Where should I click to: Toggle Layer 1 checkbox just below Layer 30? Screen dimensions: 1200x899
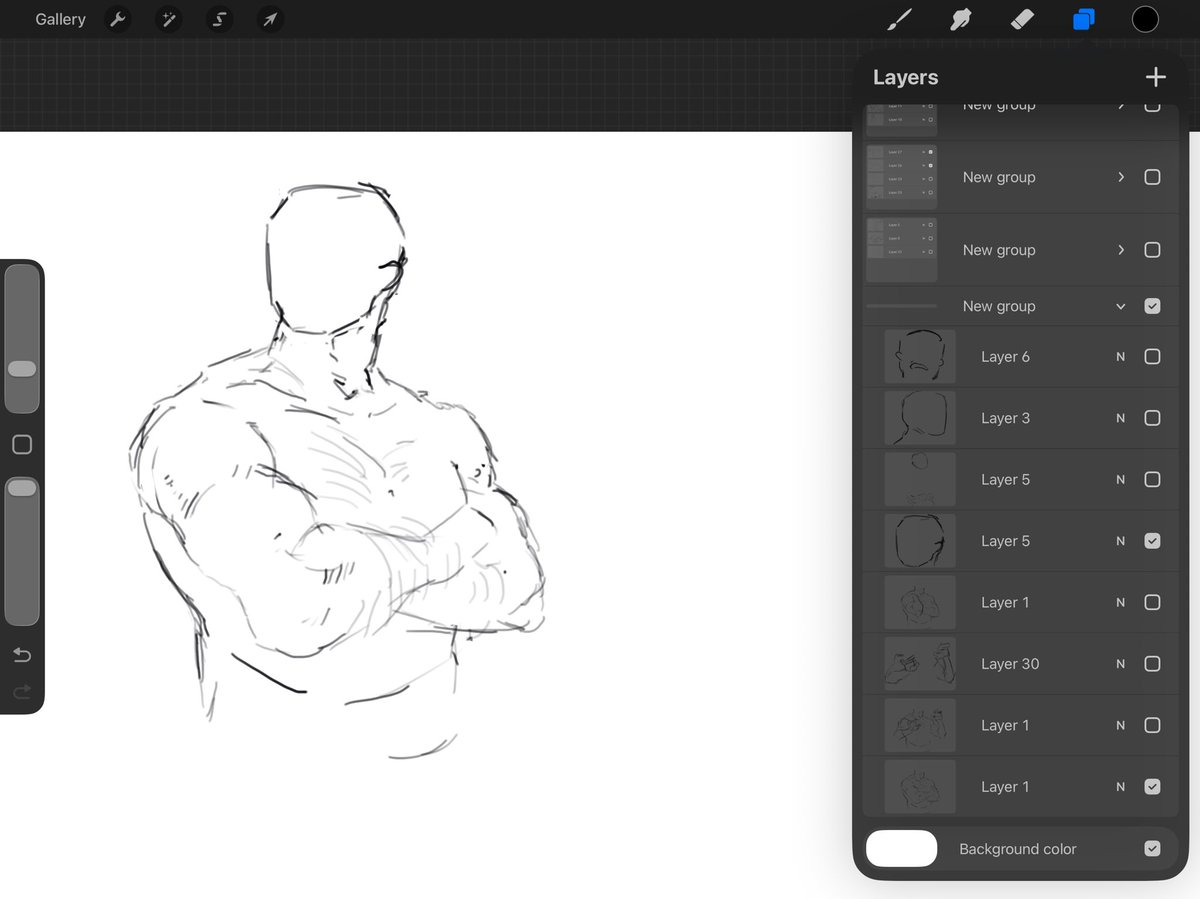pos(1152,725)
